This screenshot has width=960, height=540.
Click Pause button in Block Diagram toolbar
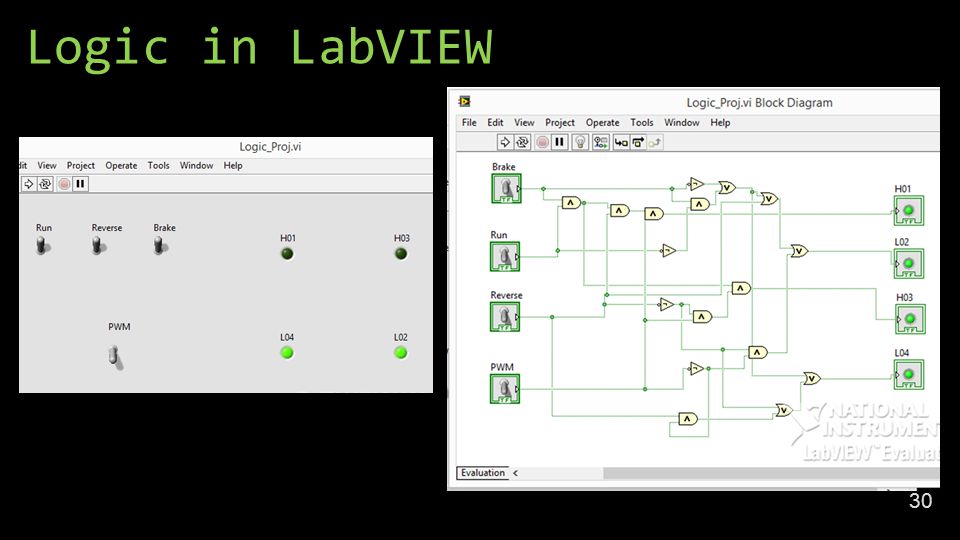click(560, 142)
